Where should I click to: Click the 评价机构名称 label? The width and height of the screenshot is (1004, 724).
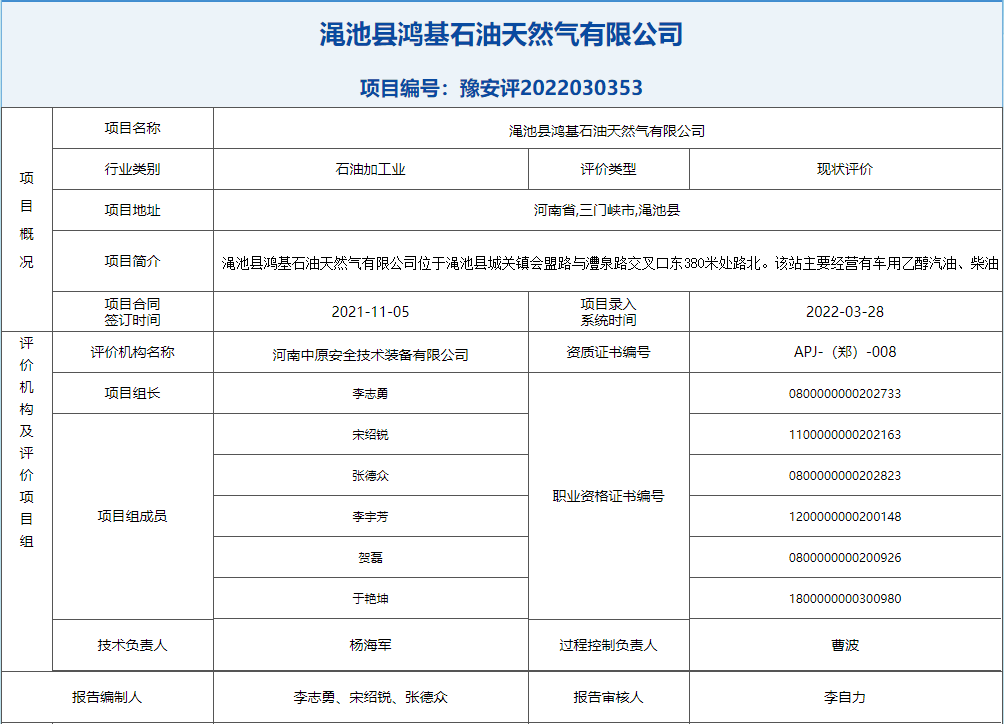point(133,352)
